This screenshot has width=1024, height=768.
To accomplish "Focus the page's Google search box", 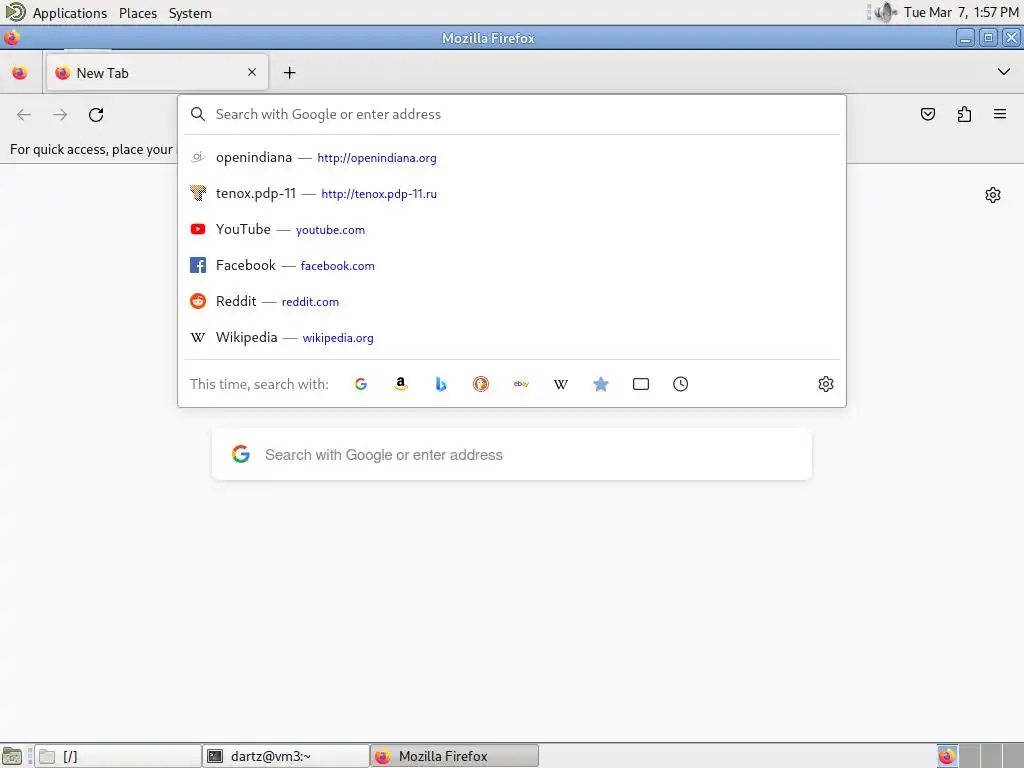I will [512, 455].
